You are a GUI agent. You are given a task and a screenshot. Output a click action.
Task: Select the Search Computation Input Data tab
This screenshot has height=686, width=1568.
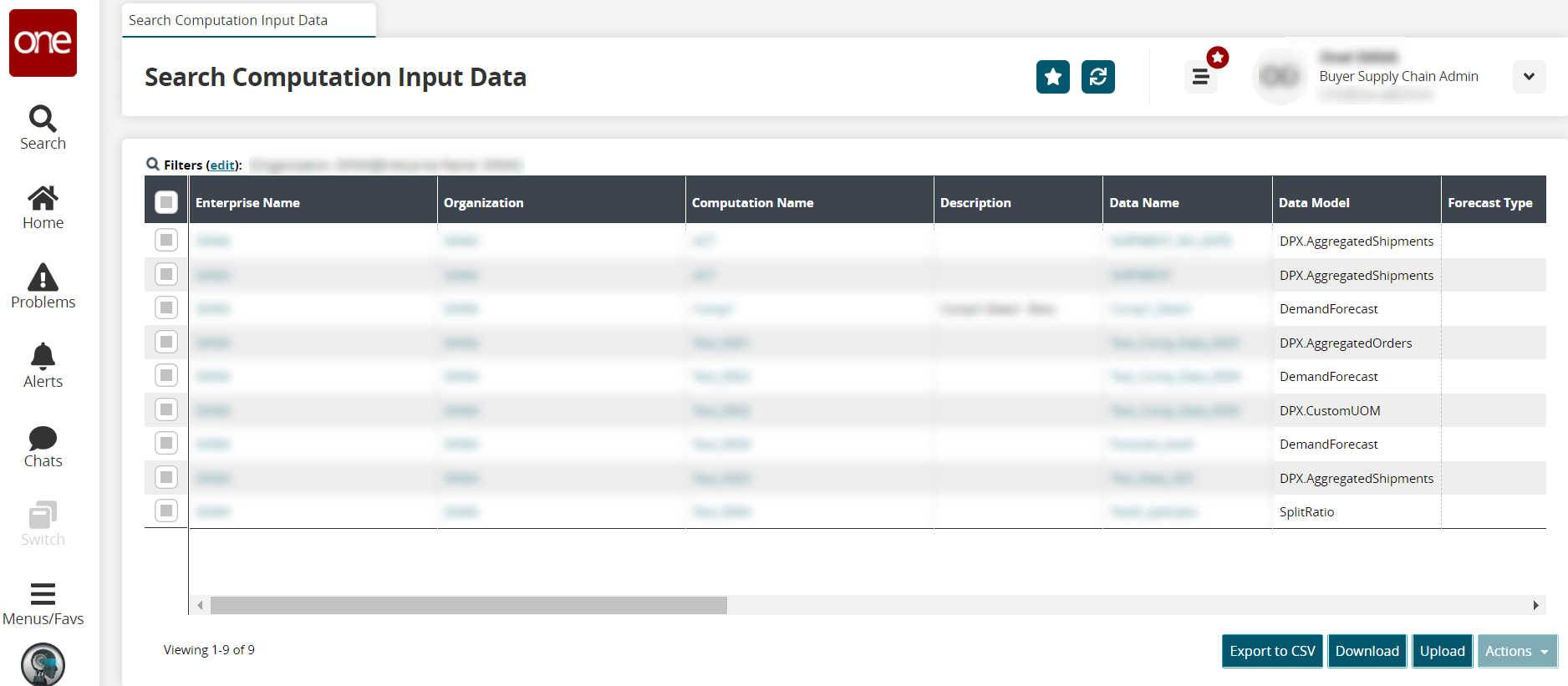point(228,20)
